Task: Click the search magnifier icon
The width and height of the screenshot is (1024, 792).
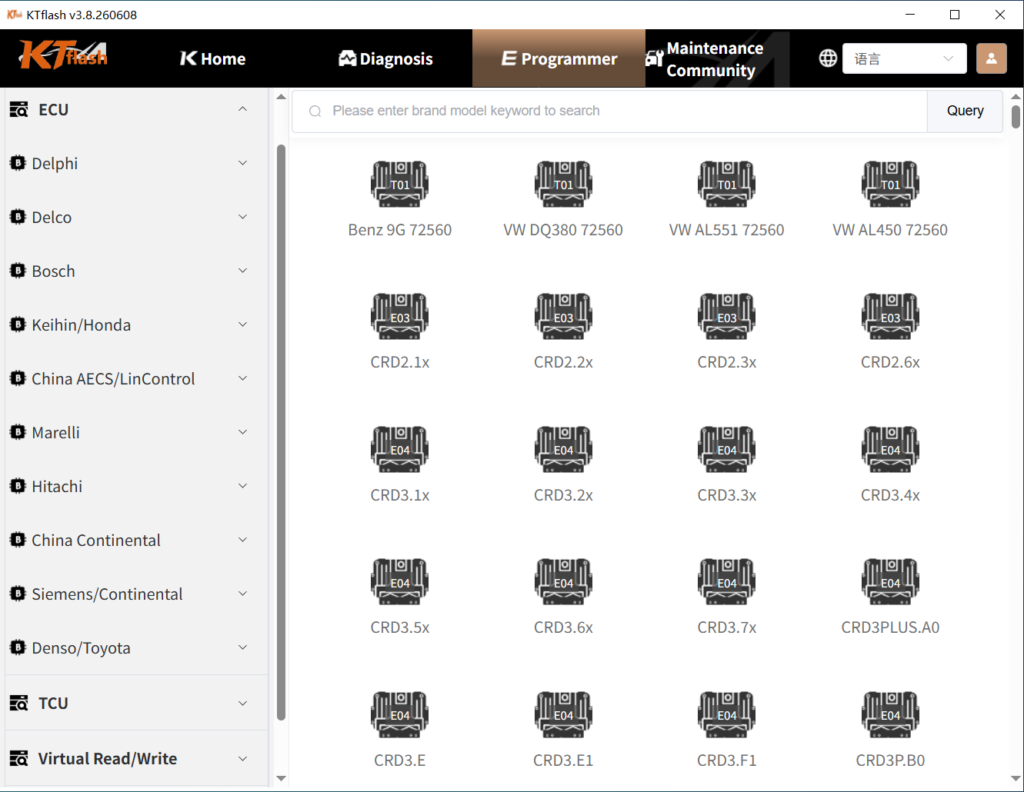Action: click(x=315, y=111)
